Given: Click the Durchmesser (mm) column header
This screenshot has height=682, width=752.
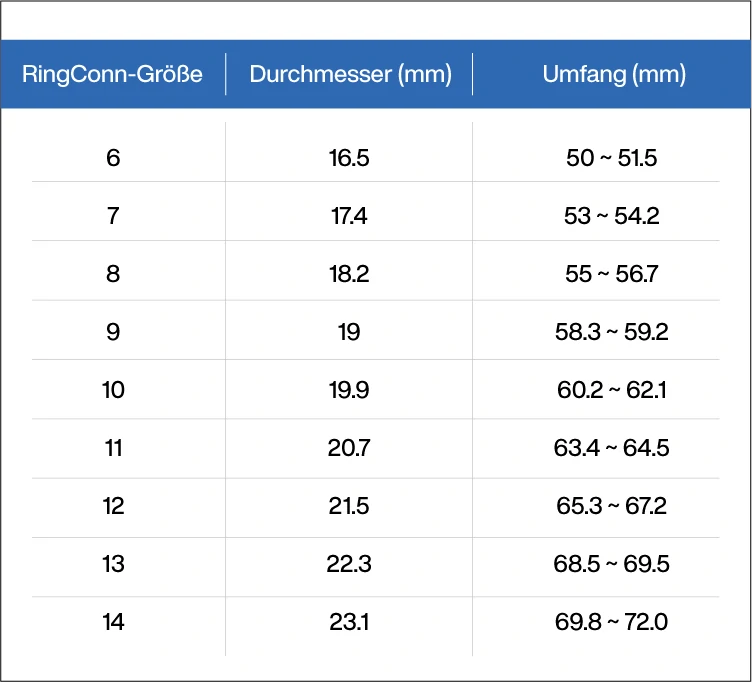Looking at the screenshot, I should pos(349,74).
